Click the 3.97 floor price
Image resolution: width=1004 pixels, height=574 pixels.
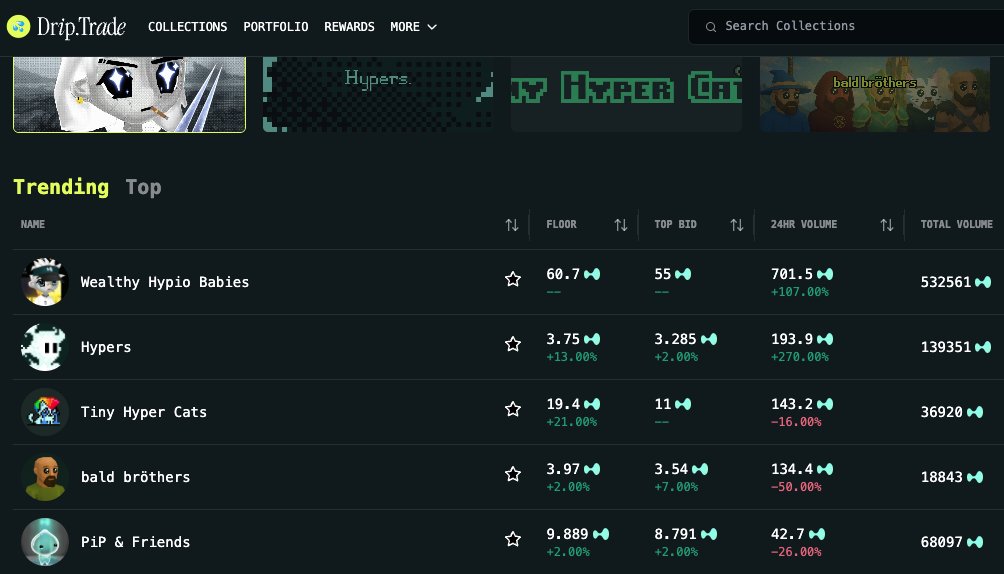tap(563, 469)
